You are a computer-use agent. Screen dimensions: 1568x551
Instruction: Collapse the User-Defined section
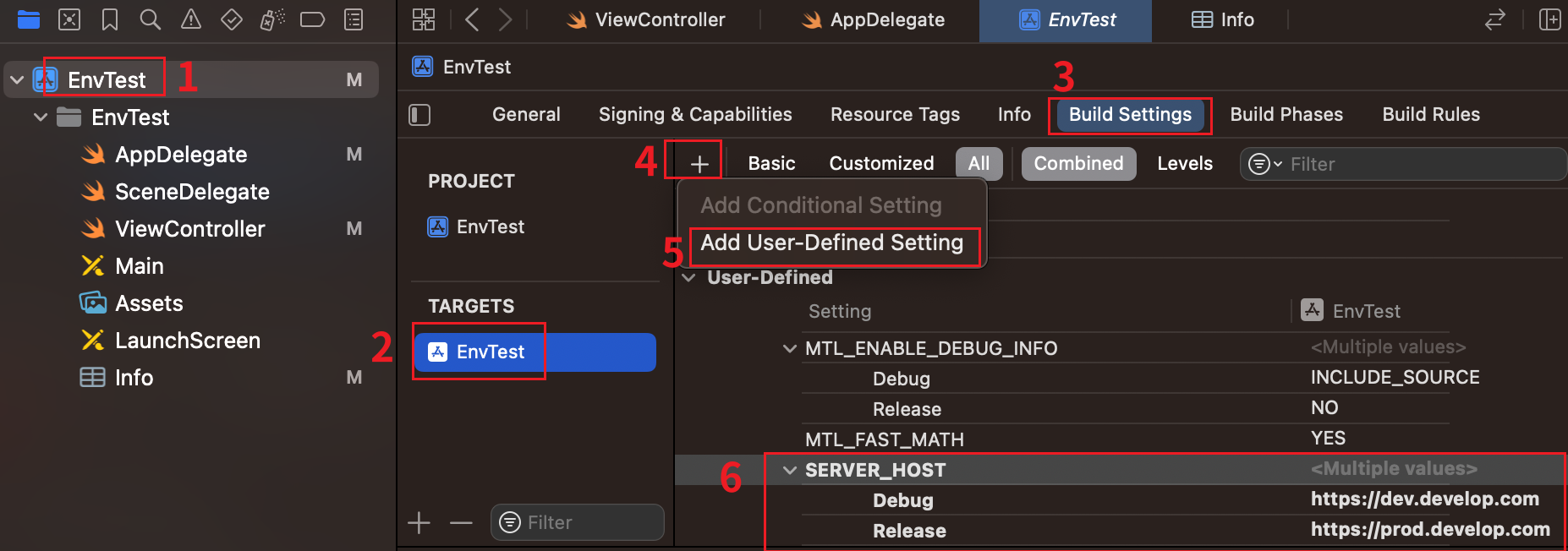click(x=689, y=278)
